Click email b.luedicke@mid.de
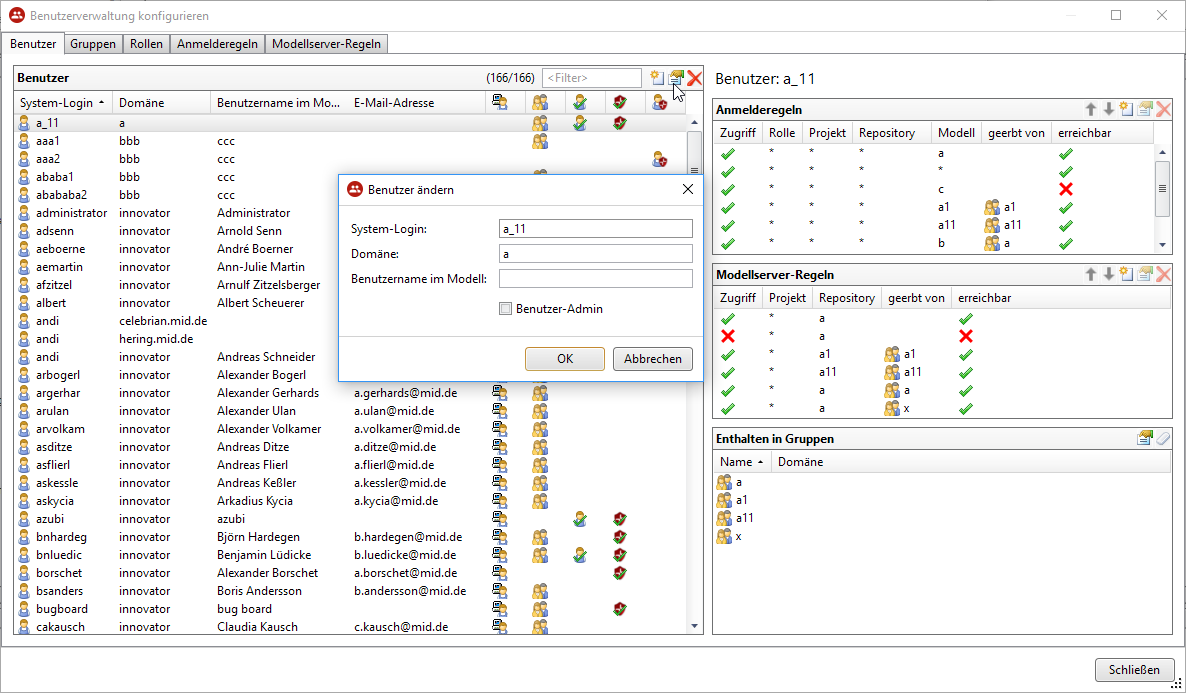The image size is (1186, 693). point(407,555)
